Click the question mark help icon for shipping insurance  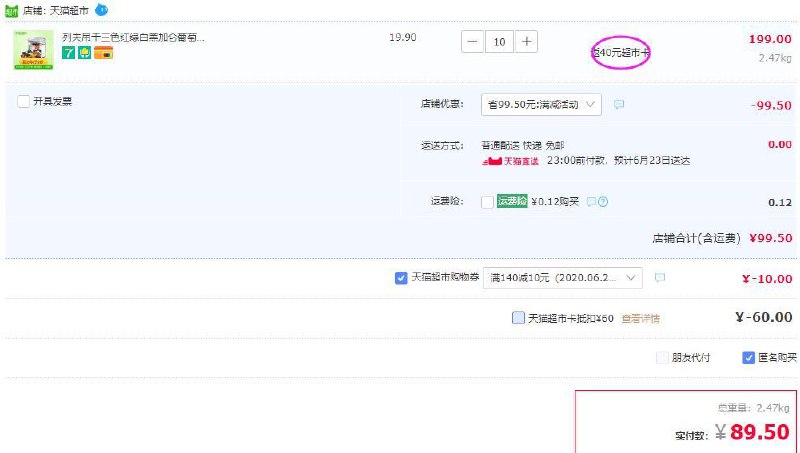pos(603,202)
